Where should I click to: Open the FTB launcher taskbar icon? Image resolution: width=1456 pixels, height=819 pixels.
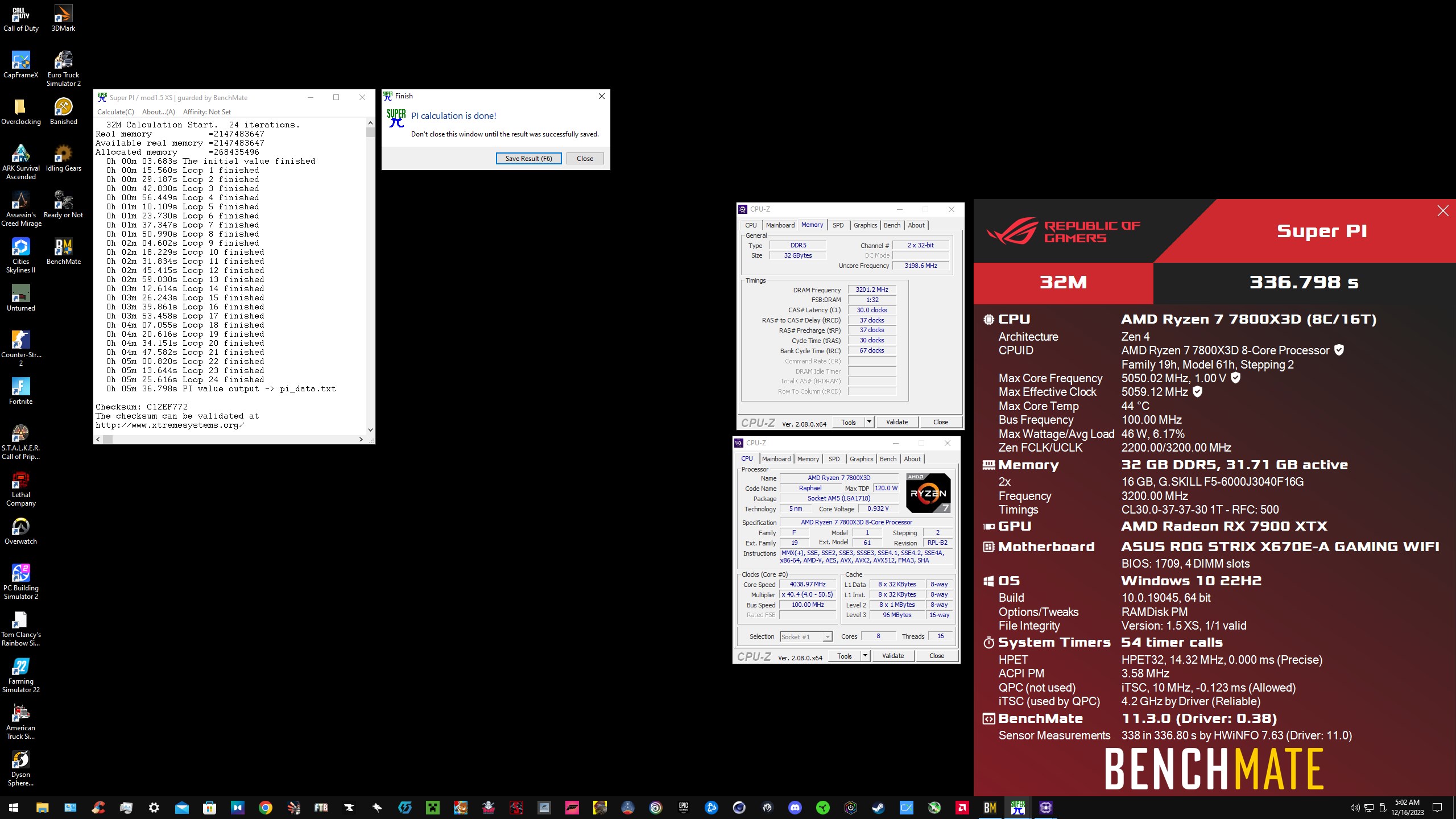click(321, 808)
